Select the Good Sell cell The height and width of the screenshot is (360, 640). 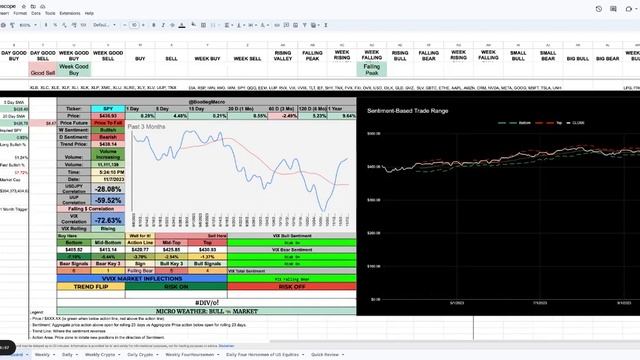click(43, 69)
